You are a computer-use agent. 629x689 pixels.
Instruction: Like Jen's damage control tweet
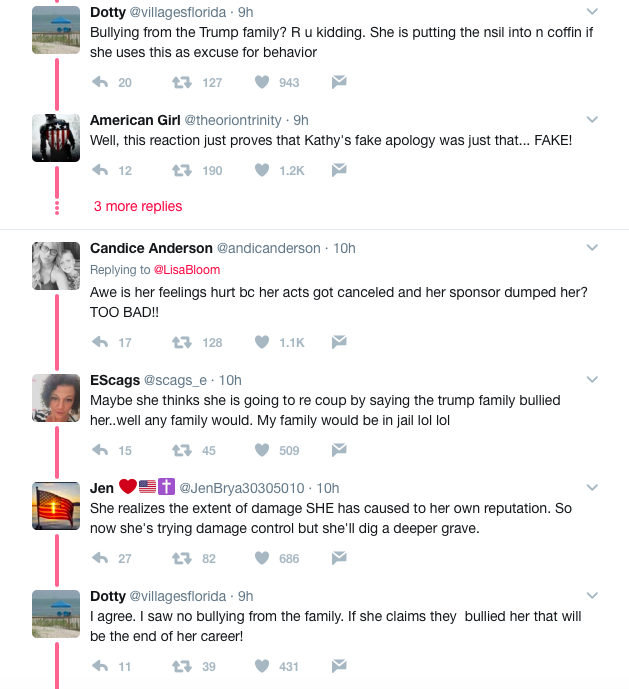(x=262, y=558)
